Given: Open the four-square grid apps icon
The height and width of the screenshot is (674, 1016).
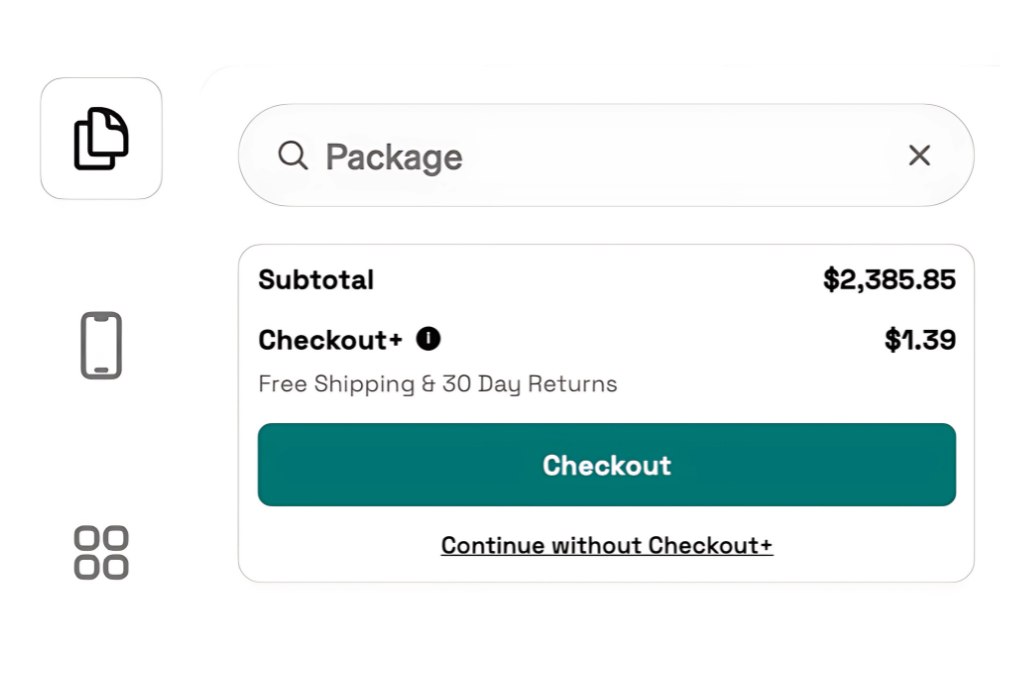Looking at the screenshot, I should [x=101, y=552].
